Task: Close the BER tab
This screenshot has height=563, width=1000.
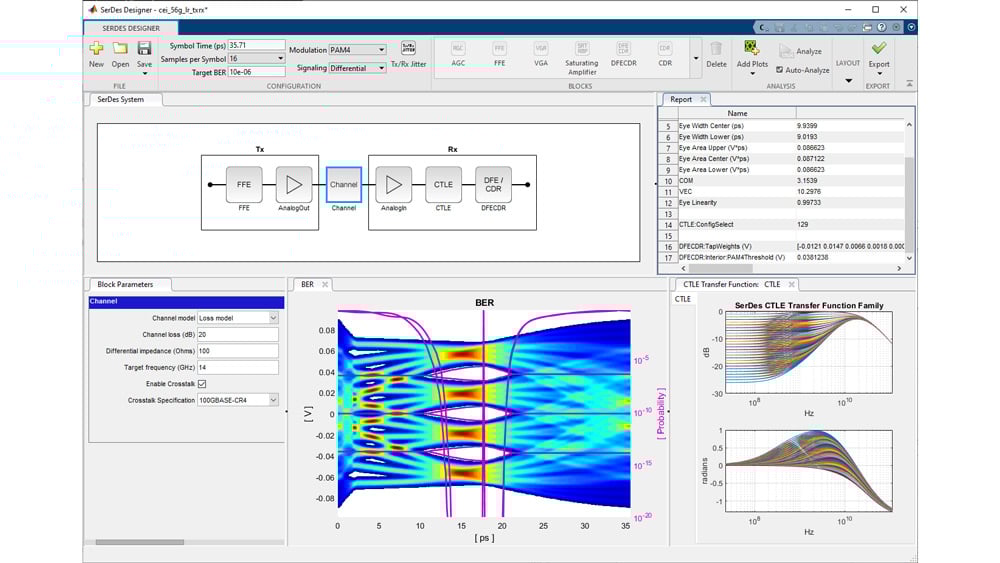Action: (325, 284)
